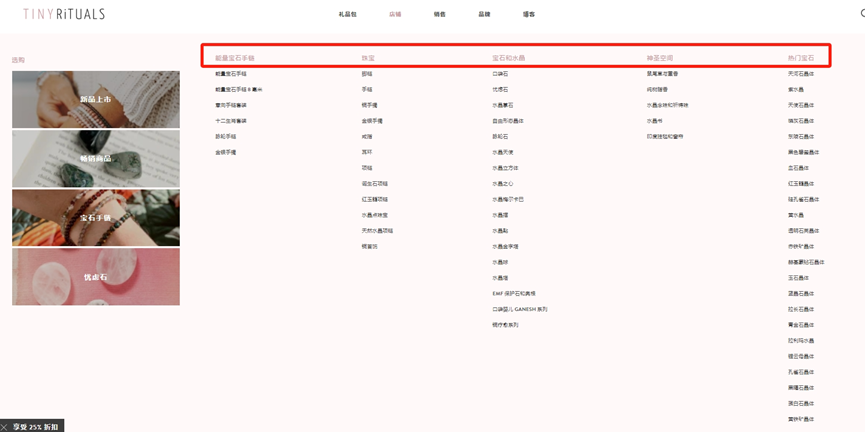Select the 店铺 navigation menu
Image resolution: width=865 pixels, height=432 pixels.
click(395, 15)
